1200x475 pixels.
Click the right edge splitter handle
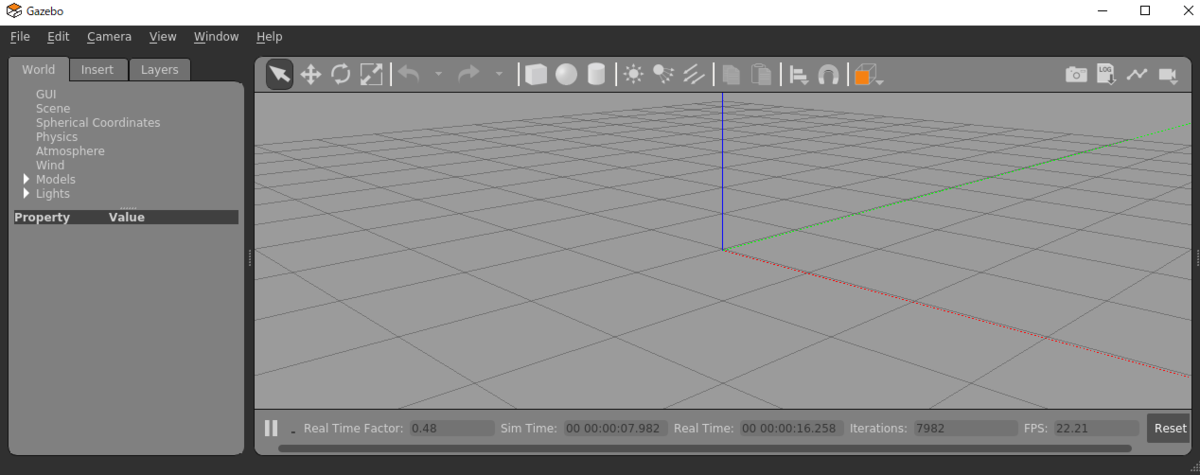[1197, 258]
